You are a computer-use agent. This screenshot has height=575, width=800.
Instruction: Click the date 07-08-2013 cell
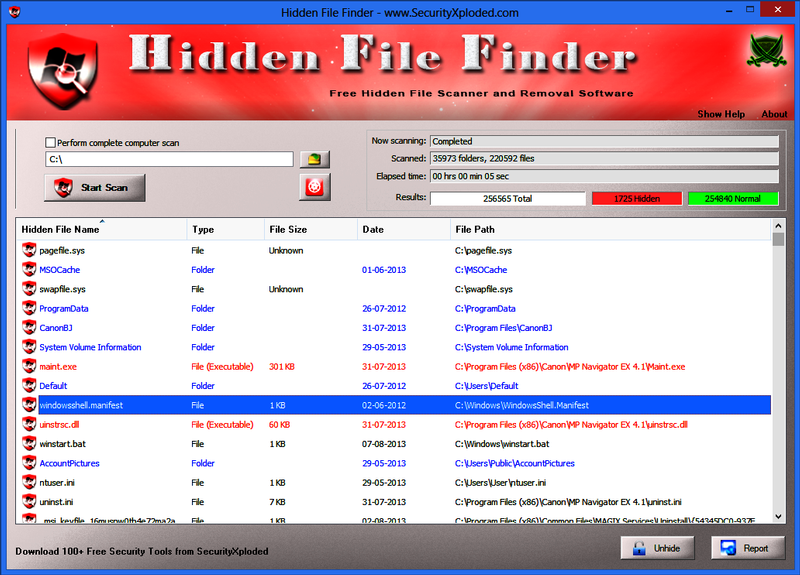(x=384, y=444)
